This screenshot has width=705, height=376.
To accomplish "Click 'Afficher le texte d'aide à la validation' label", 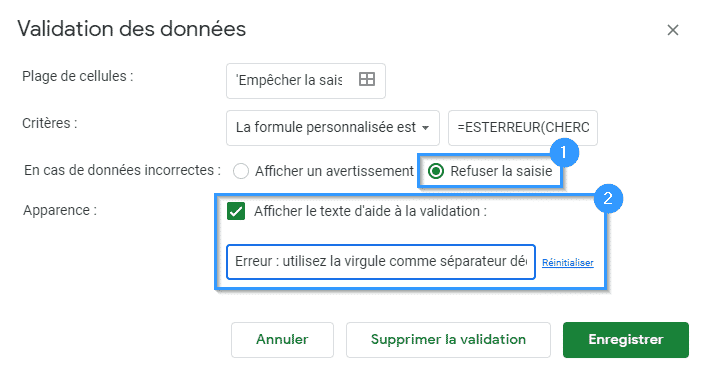I will (370, 211).
